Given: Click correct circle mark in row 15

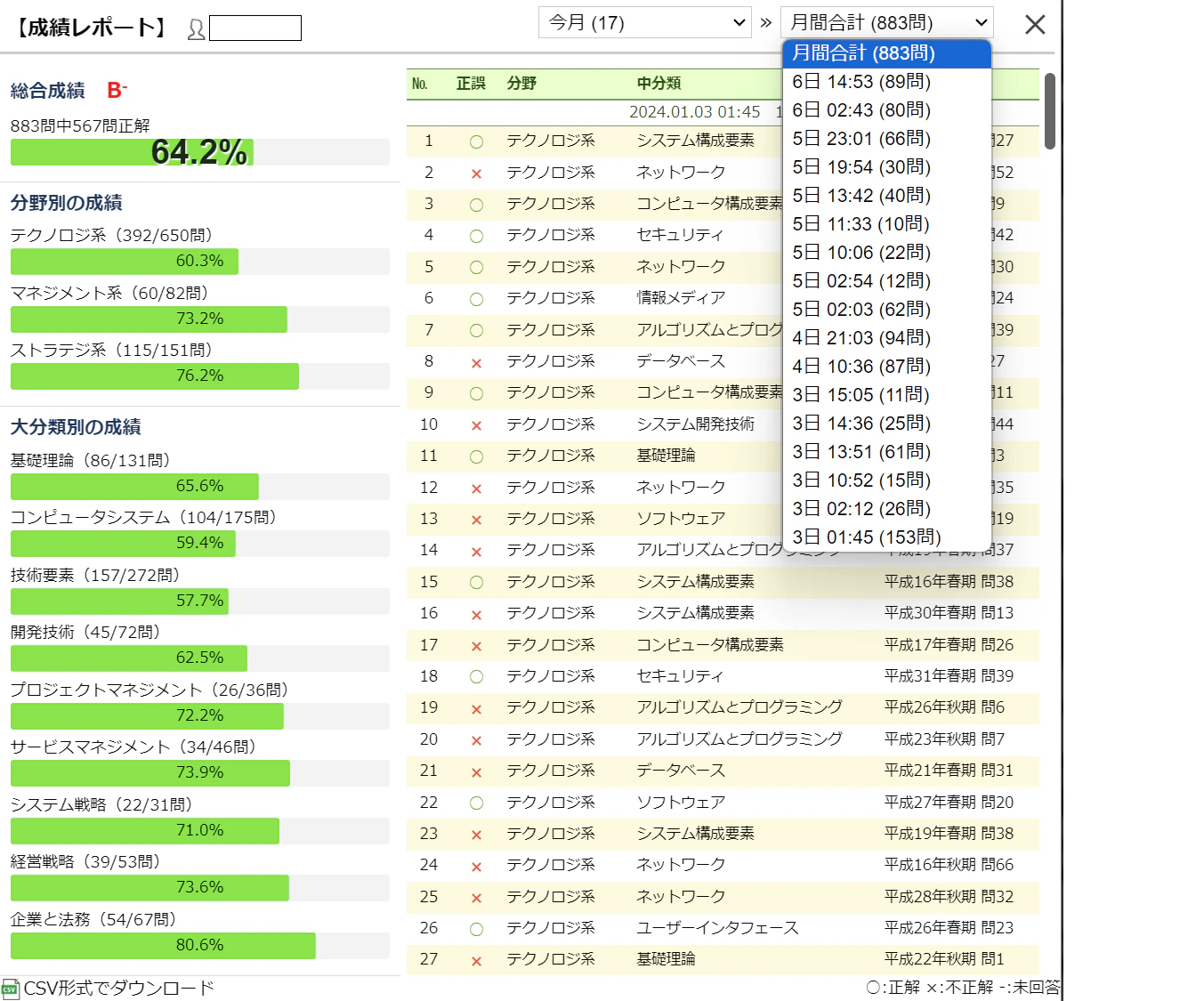Looking at the screenshot, I should 476,583.
